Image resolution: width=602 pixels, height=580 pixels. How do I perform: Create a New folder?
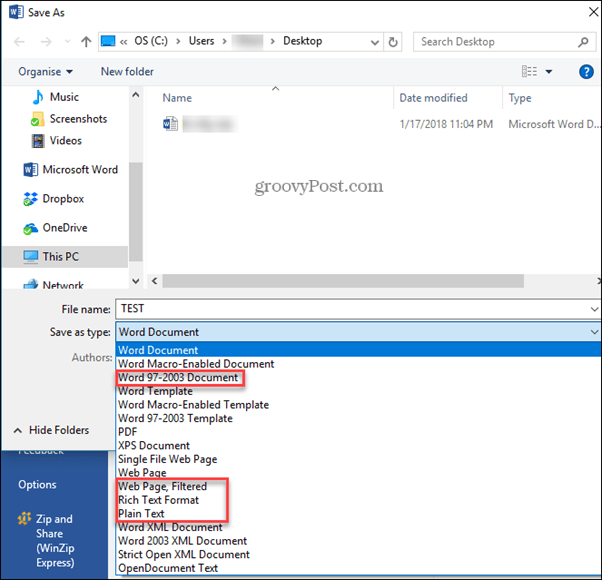127,71
